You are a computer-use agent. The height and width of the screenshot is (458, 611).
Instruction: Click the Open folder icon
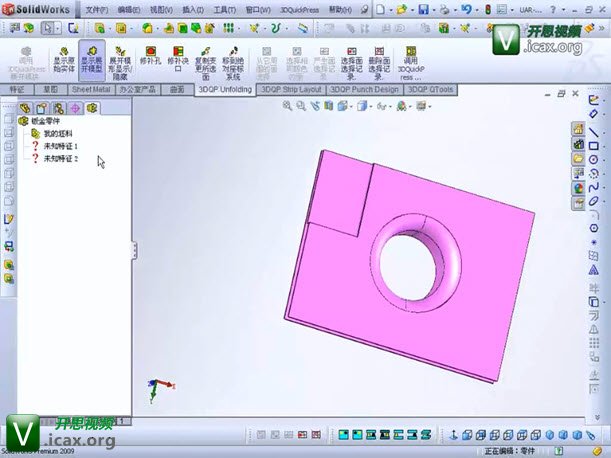(402, 9)
